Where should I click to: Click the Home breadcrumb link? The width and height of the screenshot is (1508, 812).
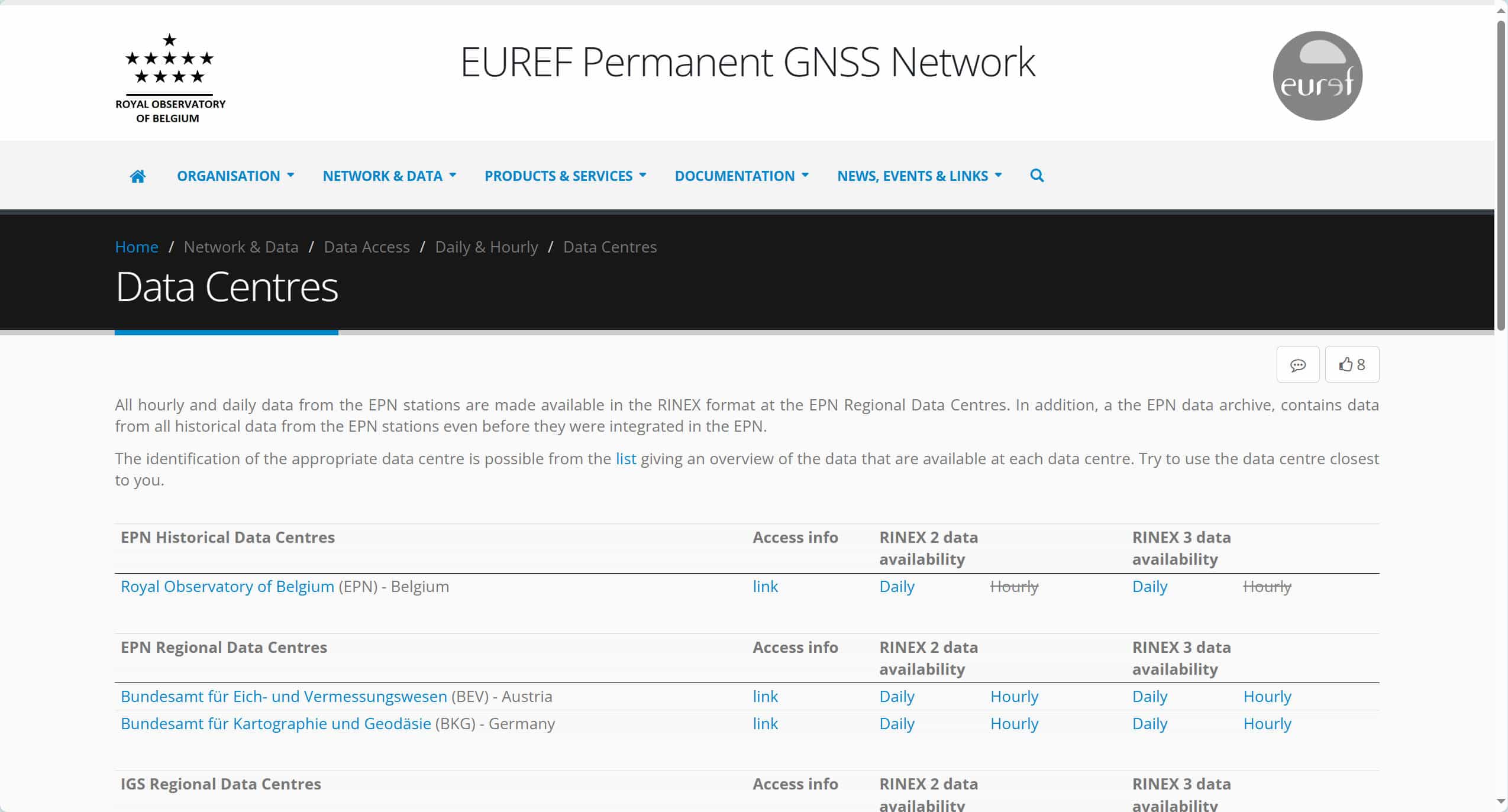[x=137, y=247]
